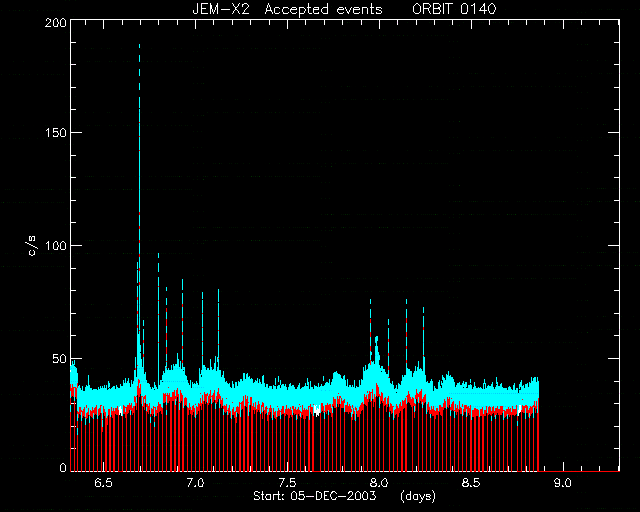Click the 7.0 tick label on the x-axis

coord(195,483)
